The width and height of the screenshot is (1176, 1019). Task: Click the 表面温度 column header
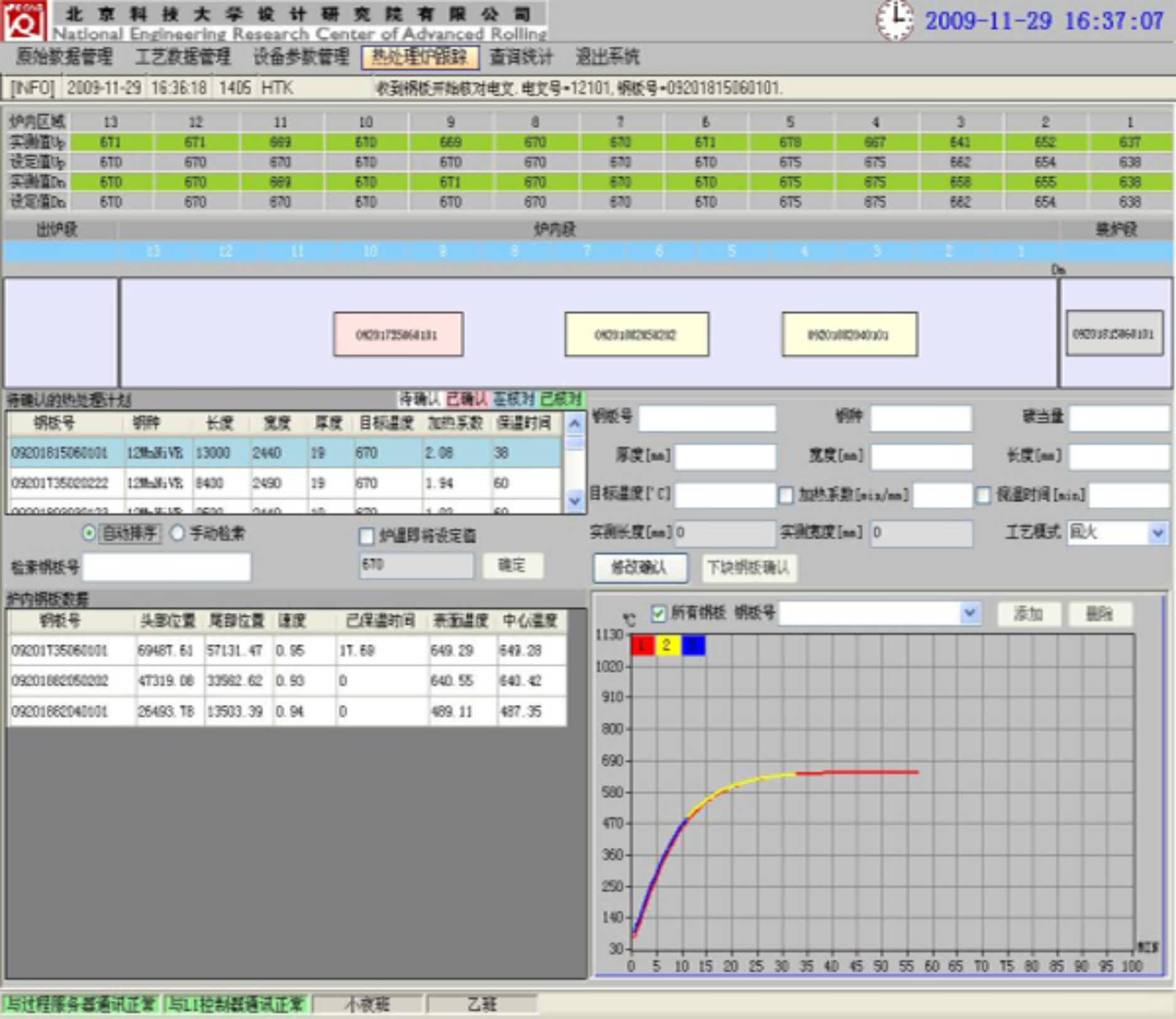click(x=462, y=621)
